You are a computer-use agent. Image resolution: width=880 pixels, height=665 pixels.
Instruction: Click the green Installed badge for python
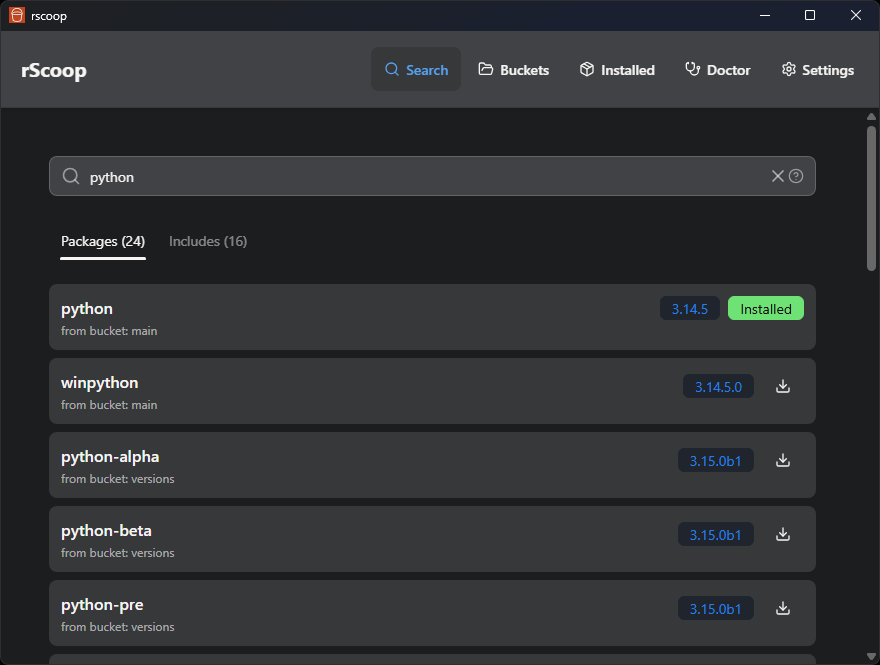click(766, 309)
